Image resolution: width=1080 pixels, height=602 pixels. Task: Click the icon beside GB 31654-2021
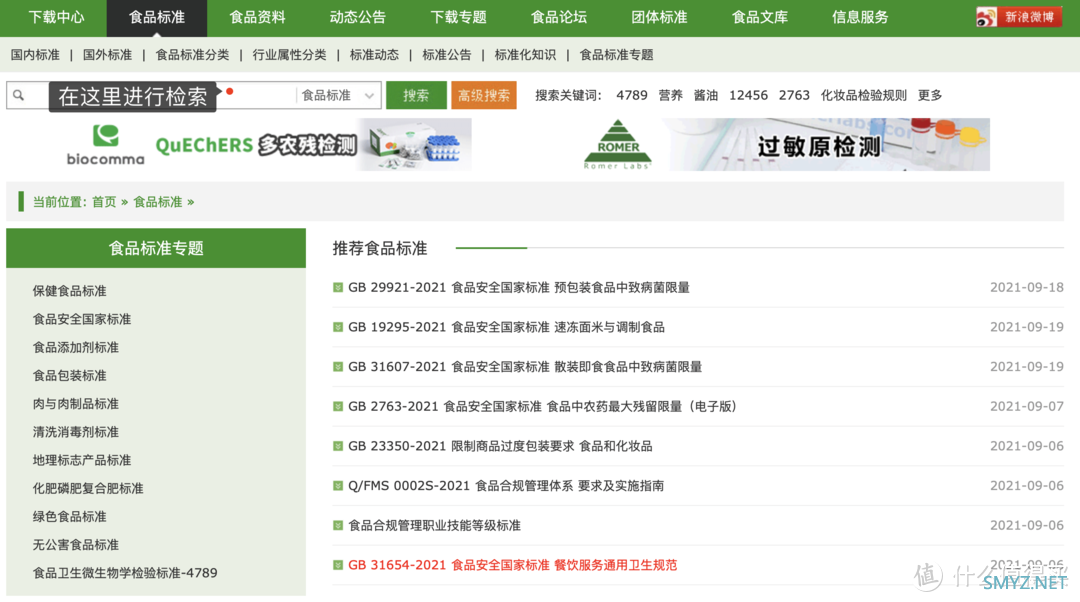click(338, 565)
